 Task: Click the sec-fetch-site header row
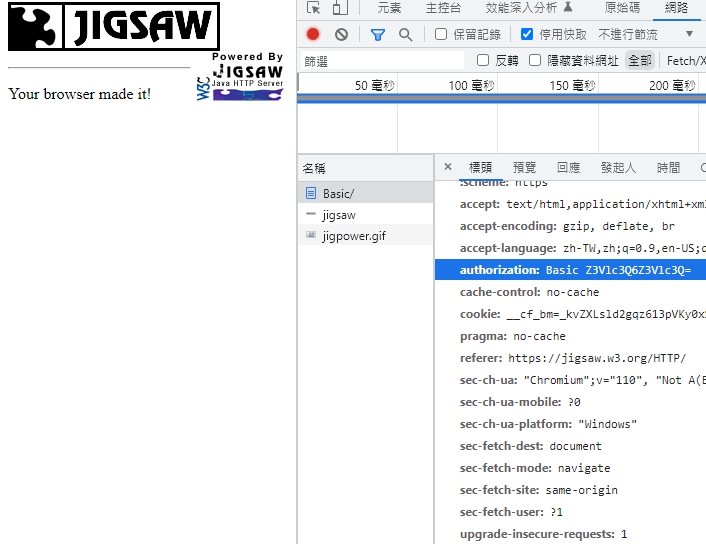point(570,490)
